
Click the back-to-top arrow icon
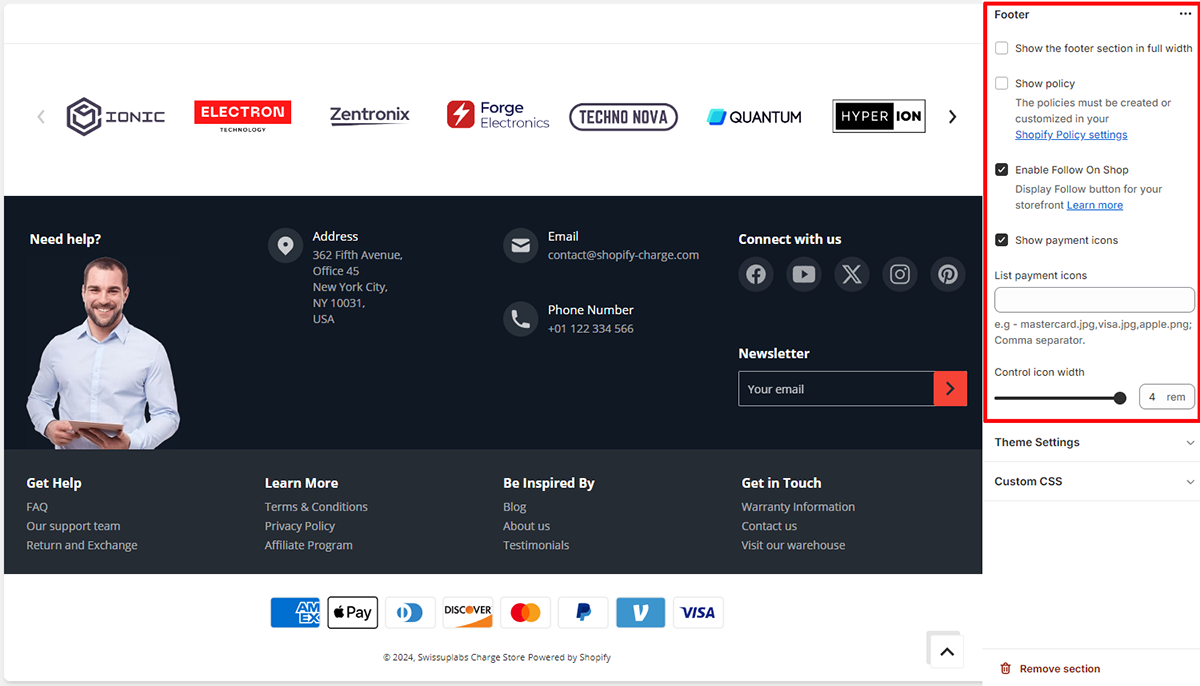pos(945,650)
